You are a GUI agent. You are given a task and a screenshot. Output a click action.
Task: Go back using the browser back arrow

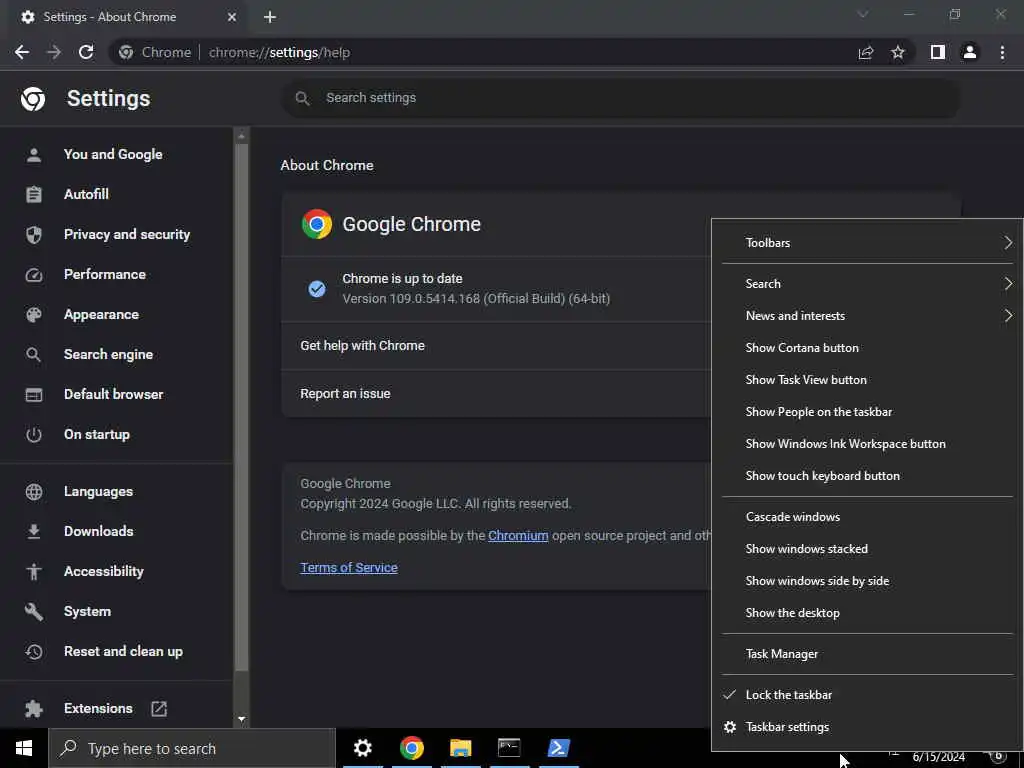[x=22, y=52]
